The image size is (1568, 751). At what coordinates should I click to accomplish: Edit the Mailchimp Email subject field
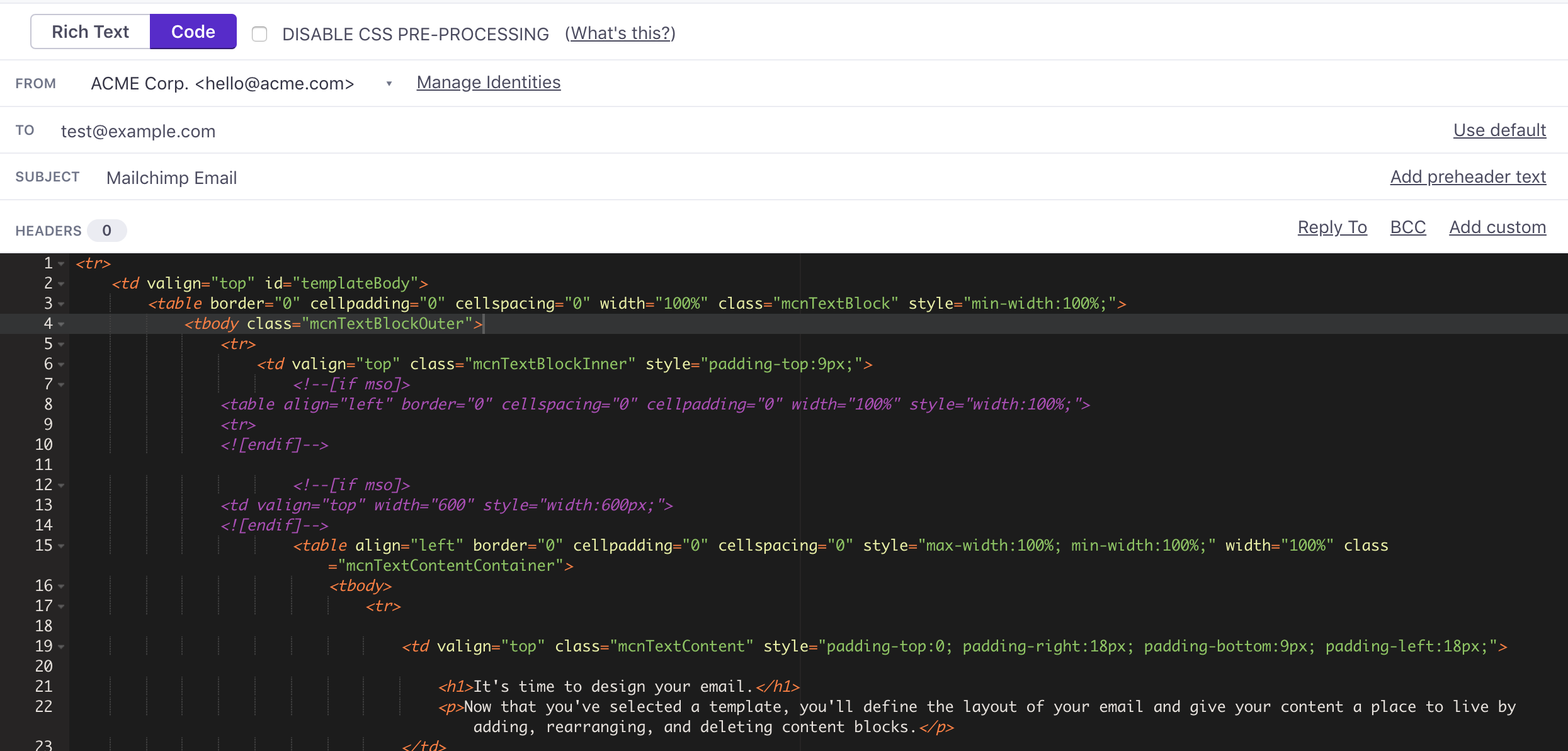pyautogui.click(x=172, y=177)
